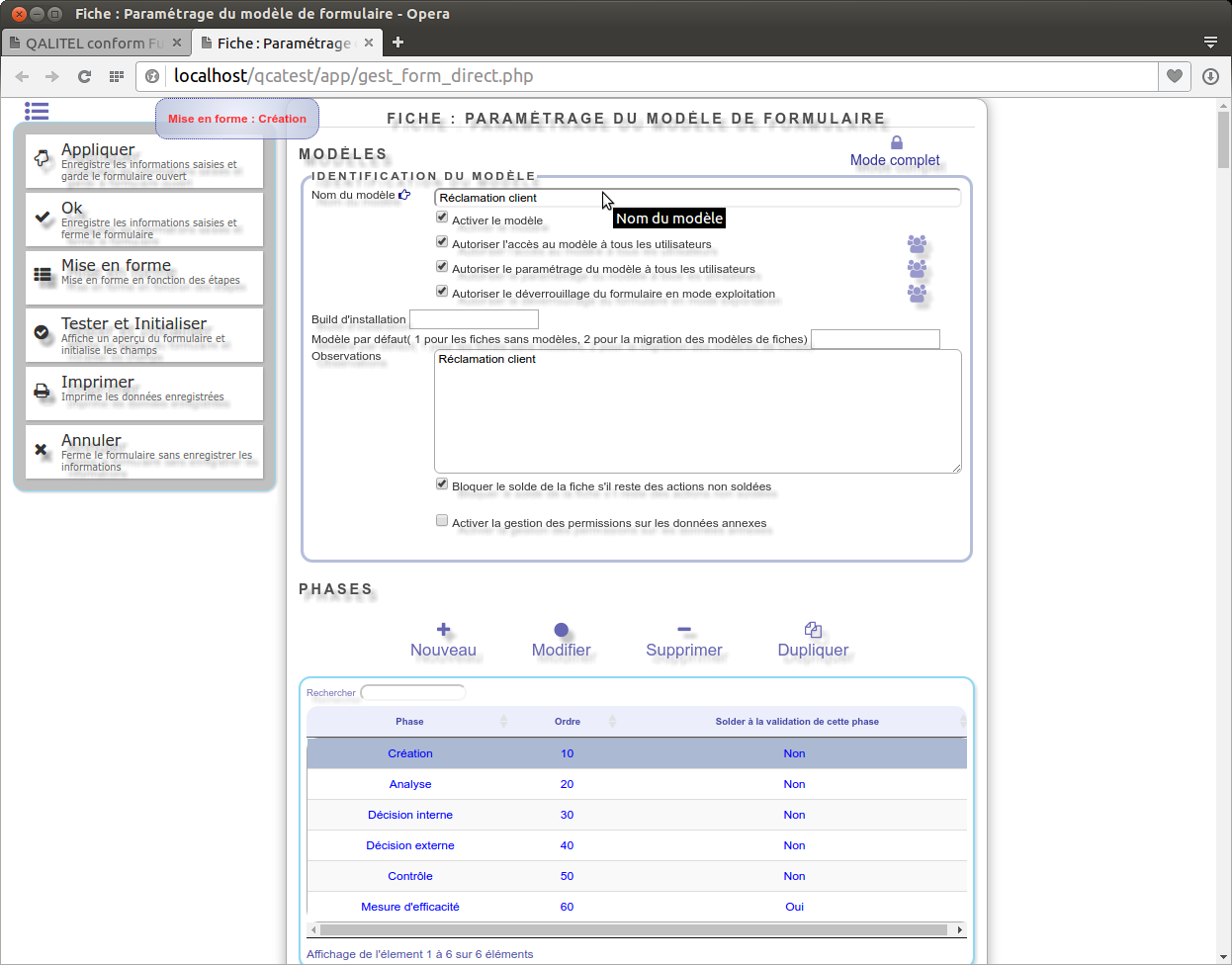Click the minus icon above Supprimer
Image resolution: width=1232 pixels, height=965 pixels.
tap(684, 630)
